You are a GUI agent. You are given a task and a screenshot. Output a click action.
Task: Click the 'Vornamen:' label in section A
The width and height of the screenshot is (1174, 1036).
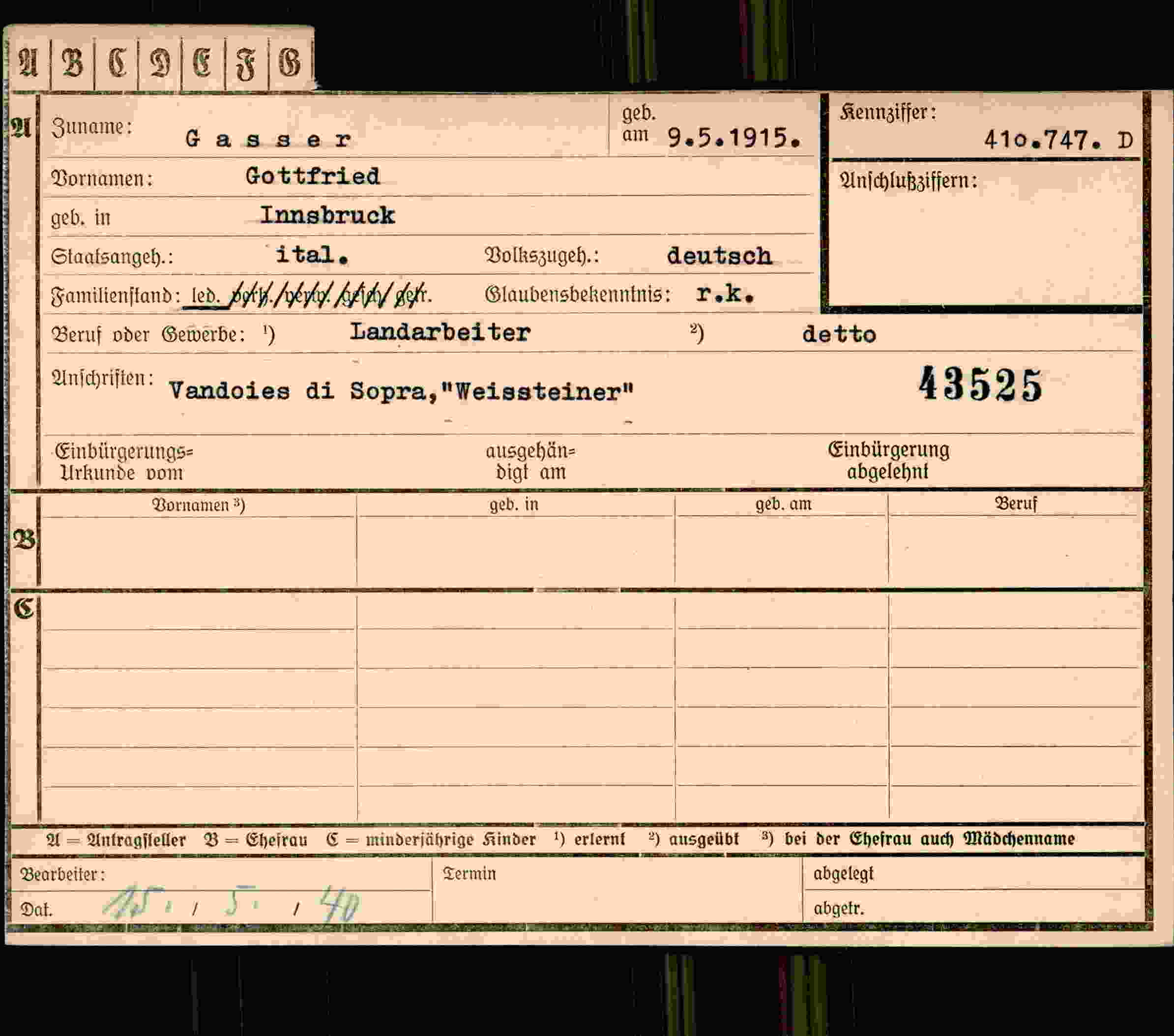click(102, 178)
